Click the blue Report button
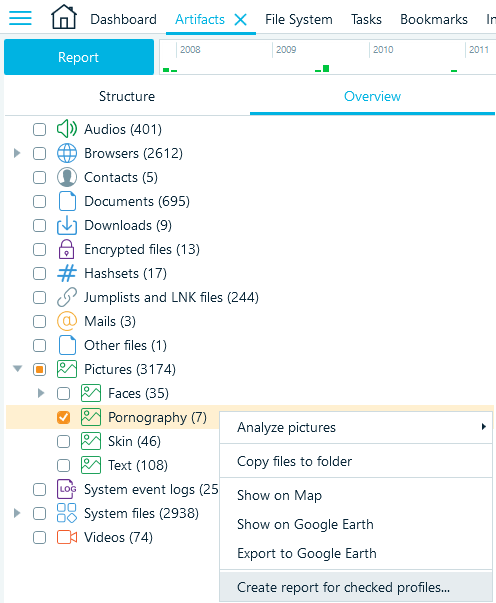This screenshot has width=496, height=603. point(79,57)
